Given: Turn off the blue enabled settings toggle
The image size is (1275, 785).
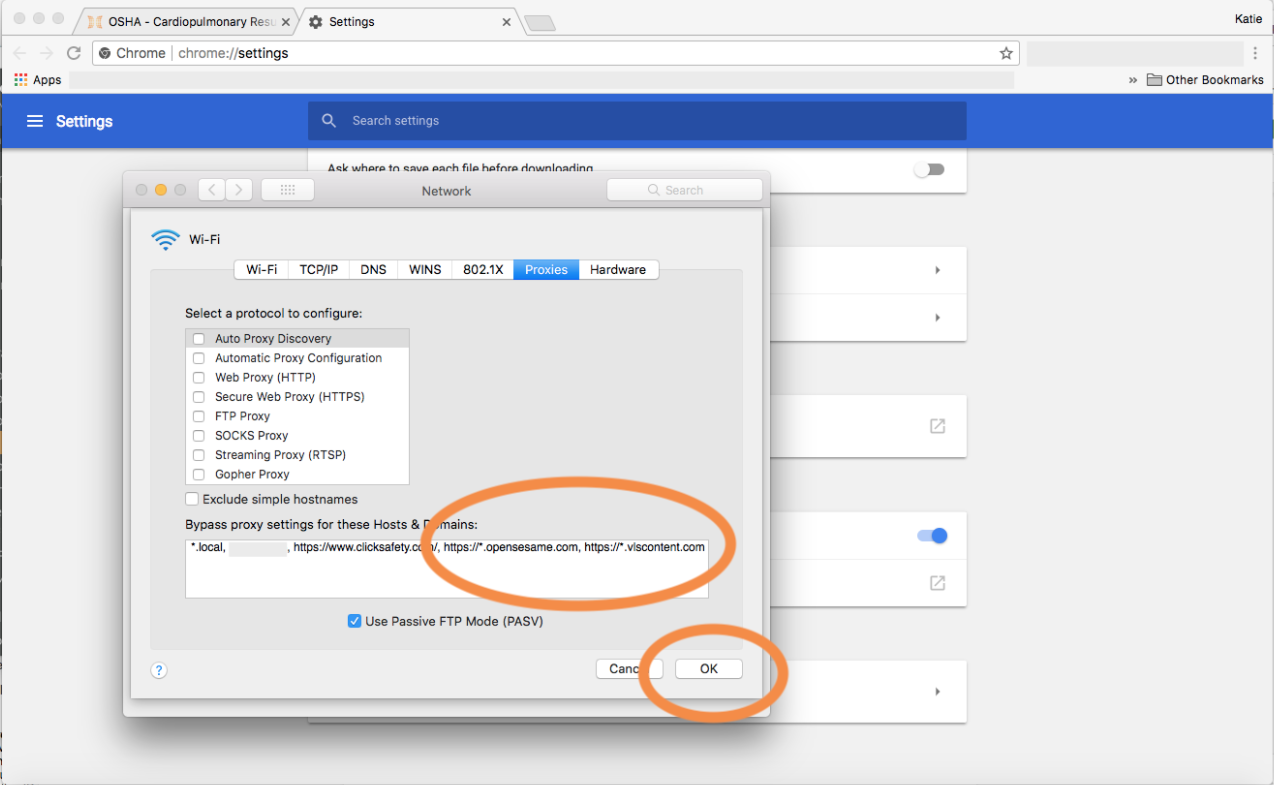Looking at the screenshot, I should (x=931, y=536).
